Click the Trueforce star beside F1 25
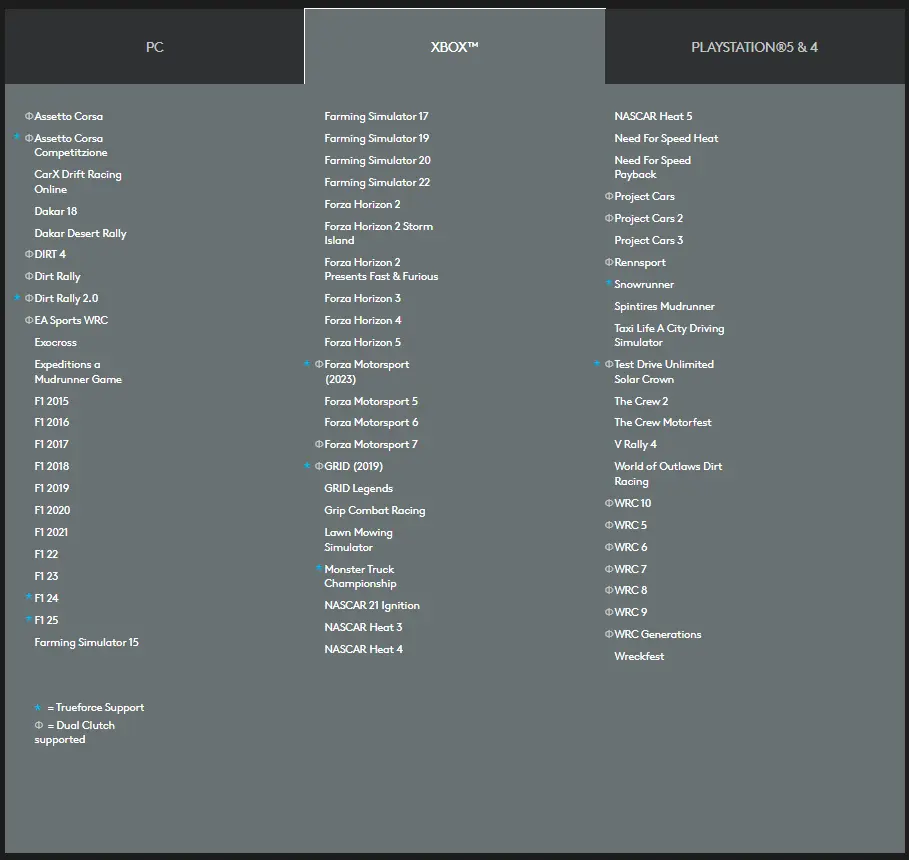Screen dimensions: 909x860 coord(29,620)
